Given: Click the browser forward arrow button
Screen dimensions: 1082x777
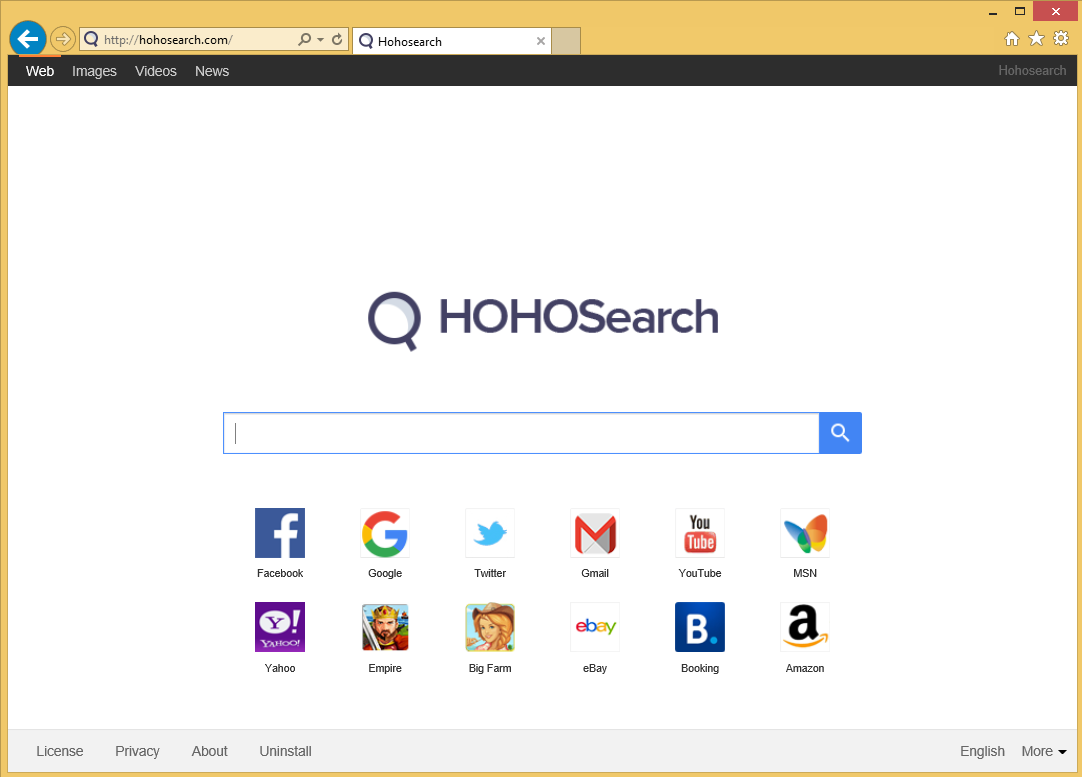Looking at the screenshot, I should [x=63, y=39].
